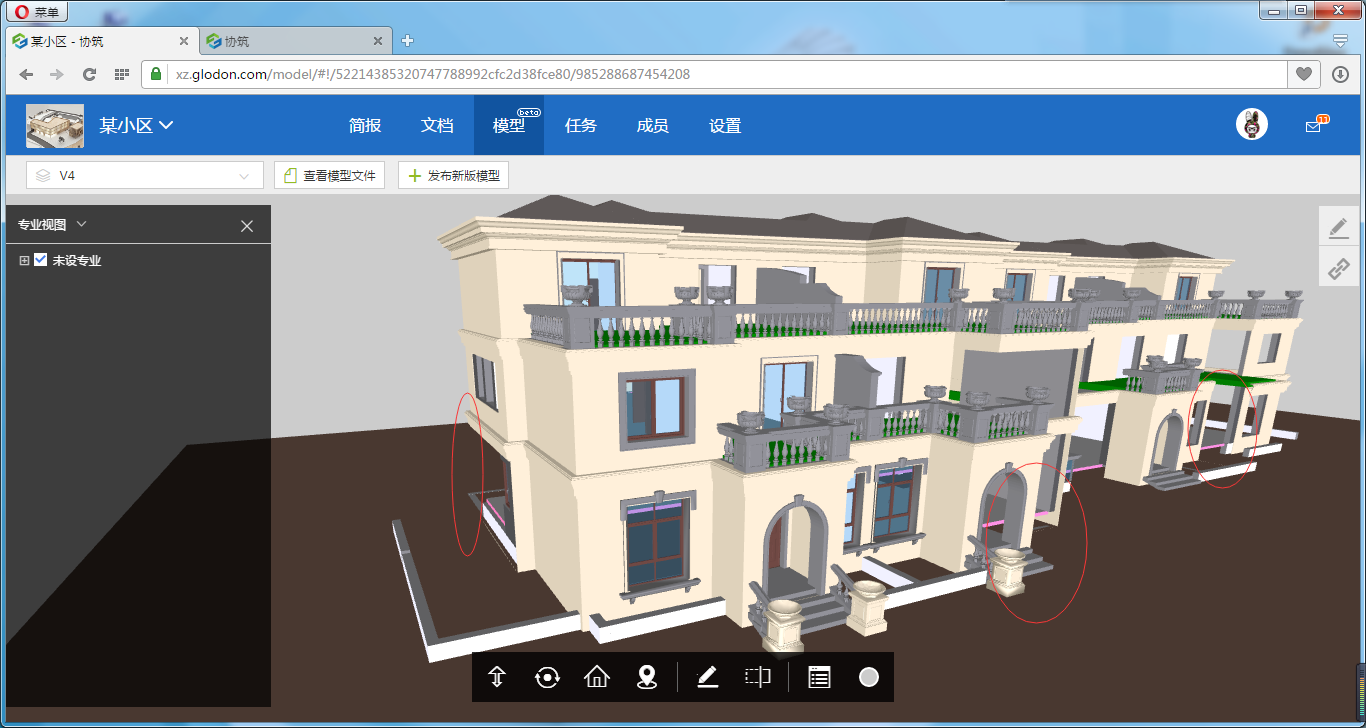Viewport: 1366px width, 728px height.
Task: Activate the section box tool in the bottom toolbar
Action: [758, 677]
